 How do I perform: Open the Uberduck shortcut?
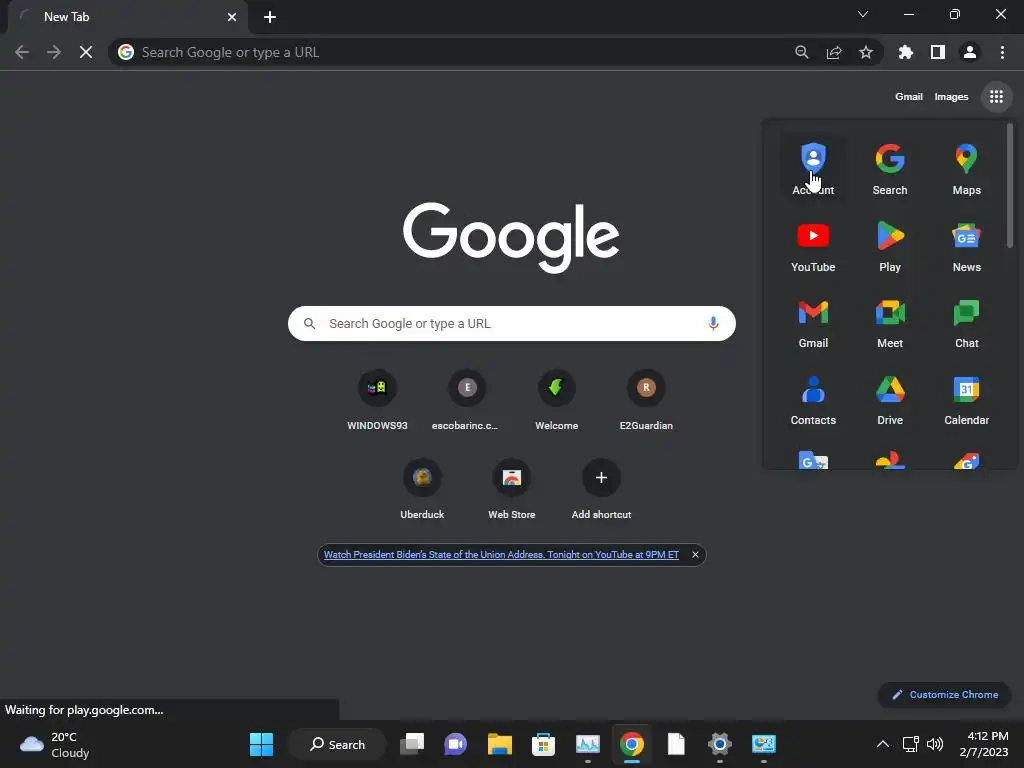point(422,489)
